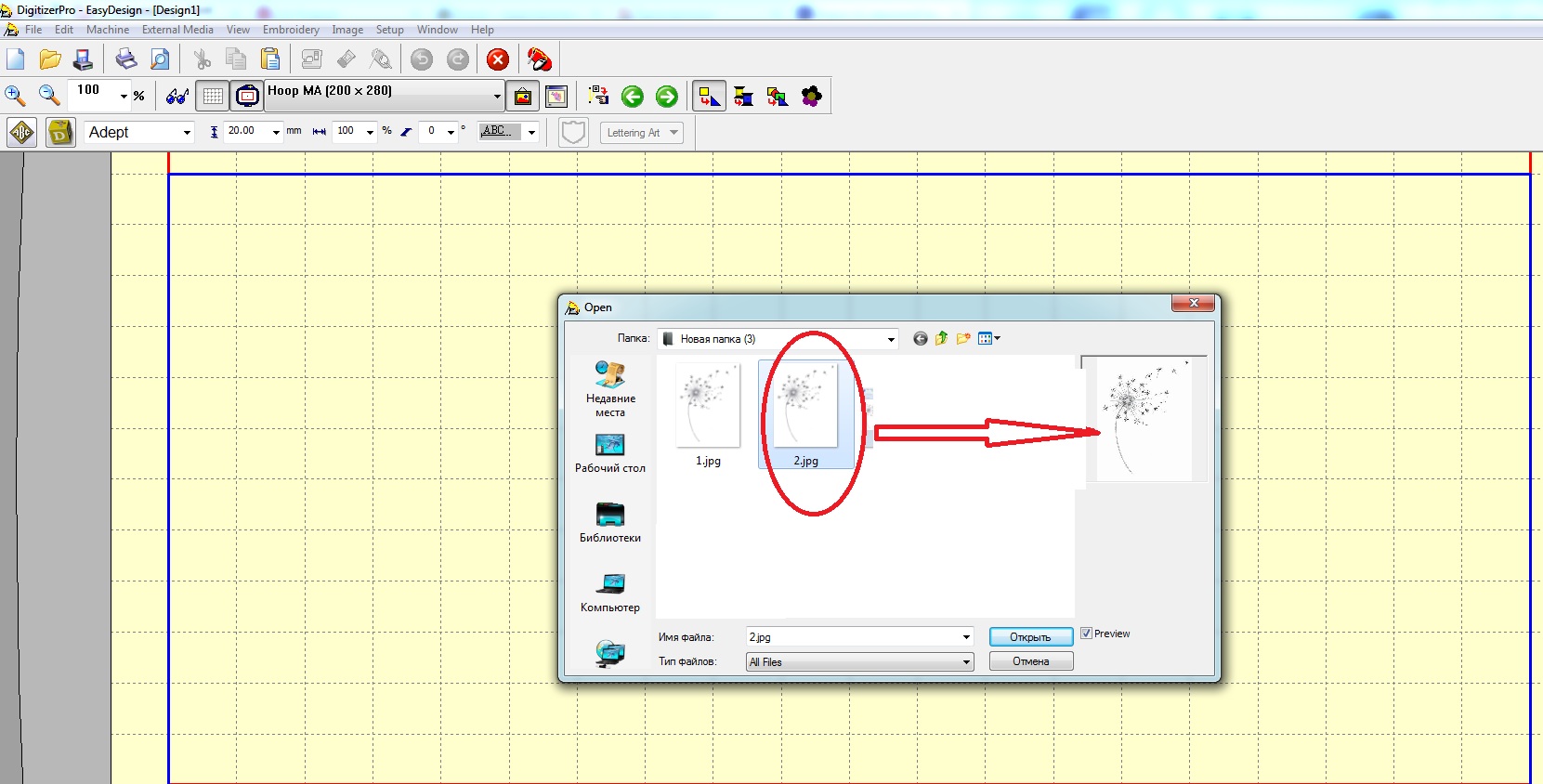Open the Embroidery menu
Screen dimensions: 1543x784
291,30
